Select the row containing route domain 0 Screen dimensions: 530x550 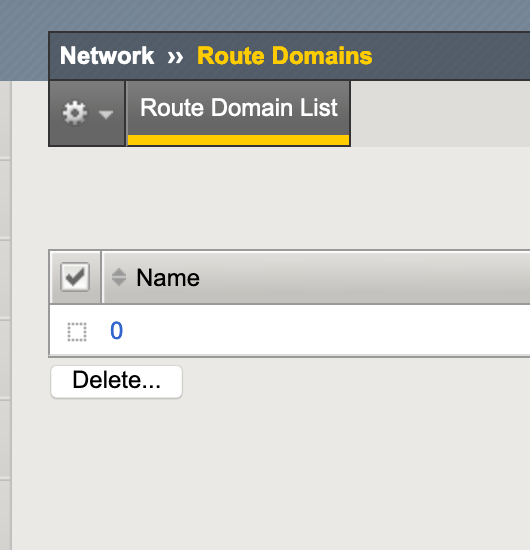pos(290,331)
